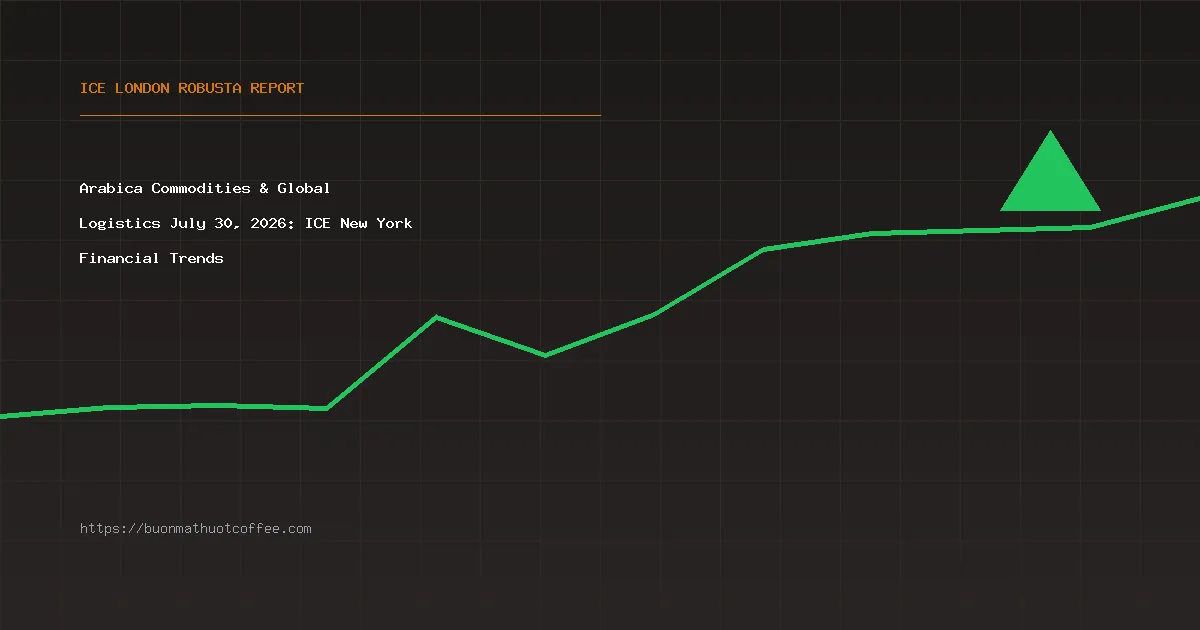Image resolution: width=1200 pixels, height=630 pixels.
Task: Click the green upward triangle icon
Action: click(1050, 172)
